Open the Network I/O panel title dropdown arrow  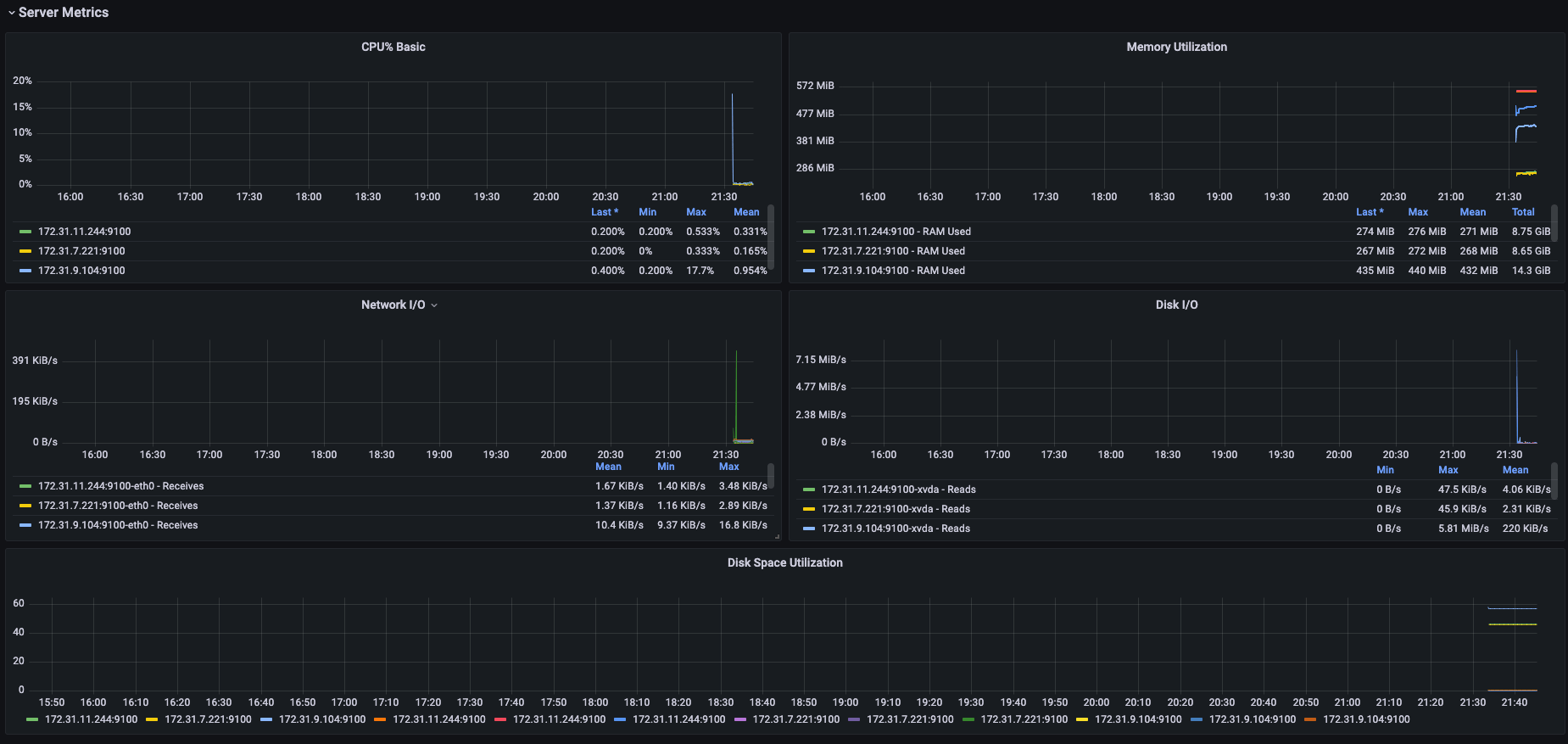(434, 305)
